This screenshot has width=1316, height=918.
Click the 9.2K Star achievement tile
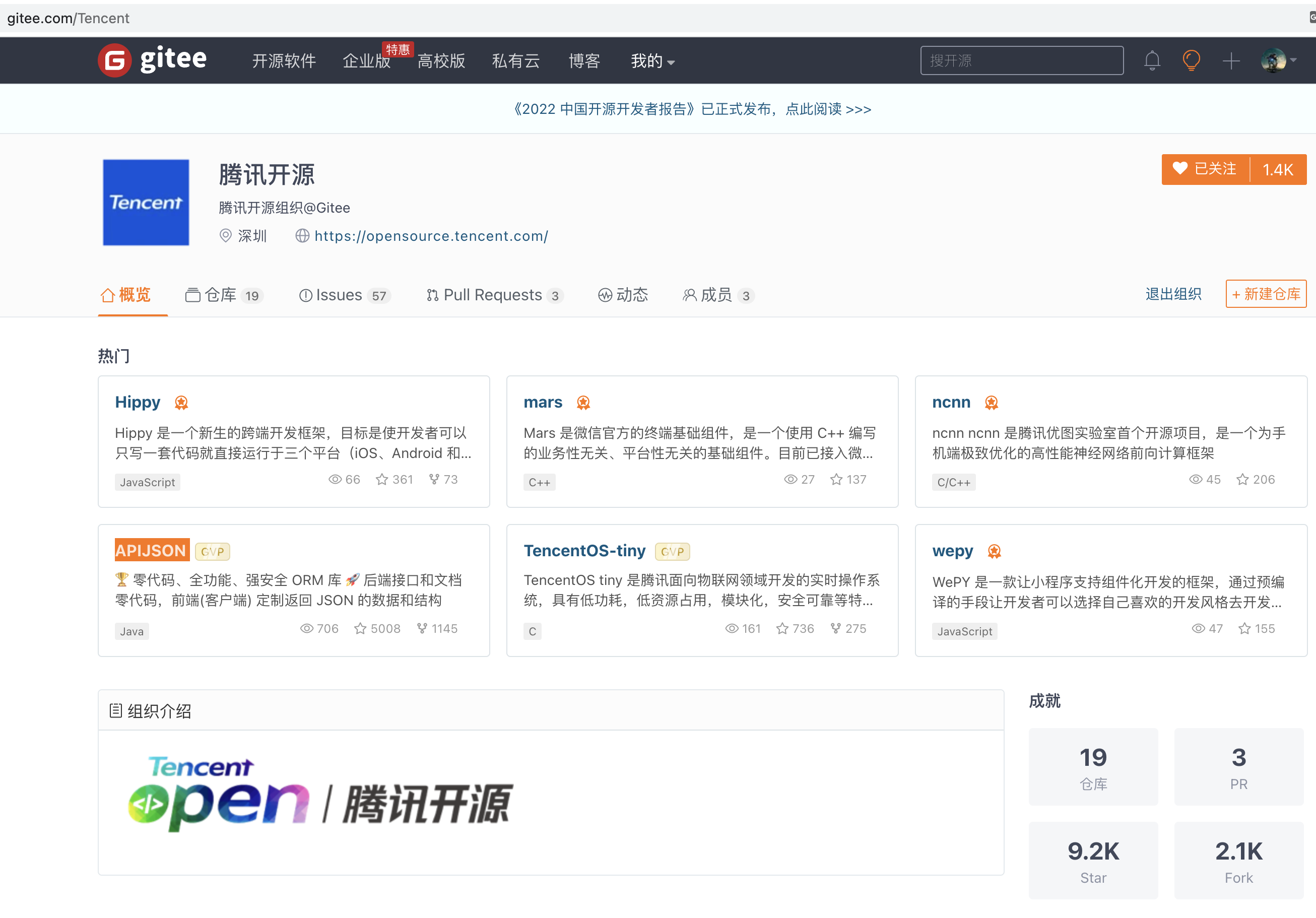click(1093, 861)
